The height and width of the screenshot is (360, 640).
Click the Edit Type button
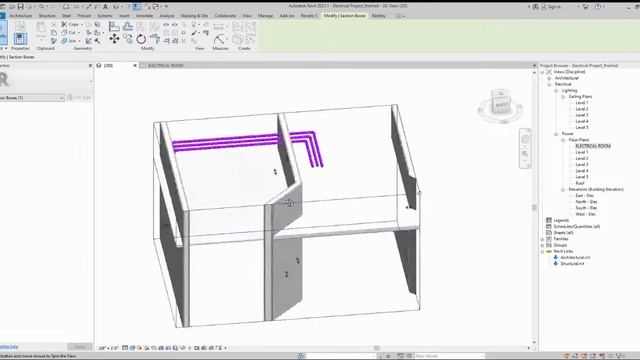coord(80,98)
